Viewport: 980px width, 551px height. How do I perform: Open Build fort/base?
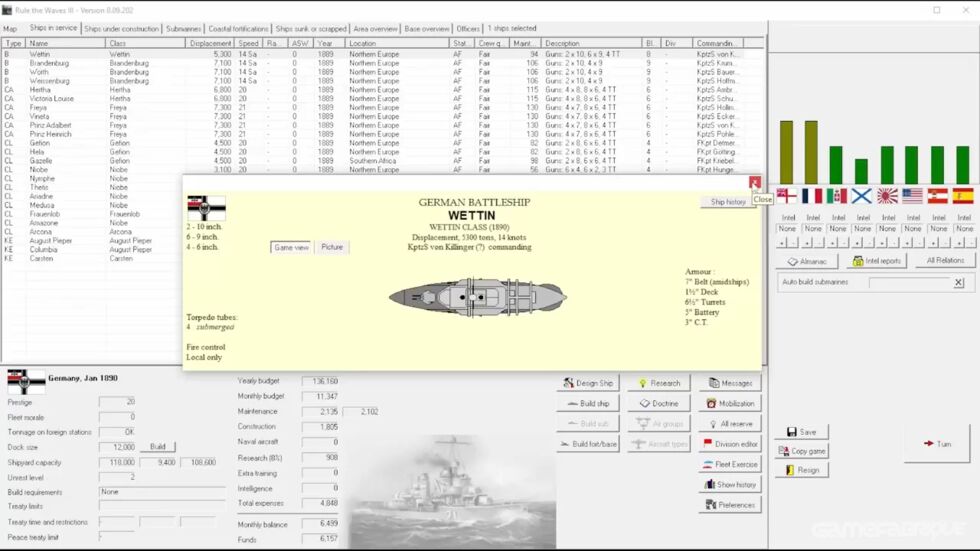(588, 444)
